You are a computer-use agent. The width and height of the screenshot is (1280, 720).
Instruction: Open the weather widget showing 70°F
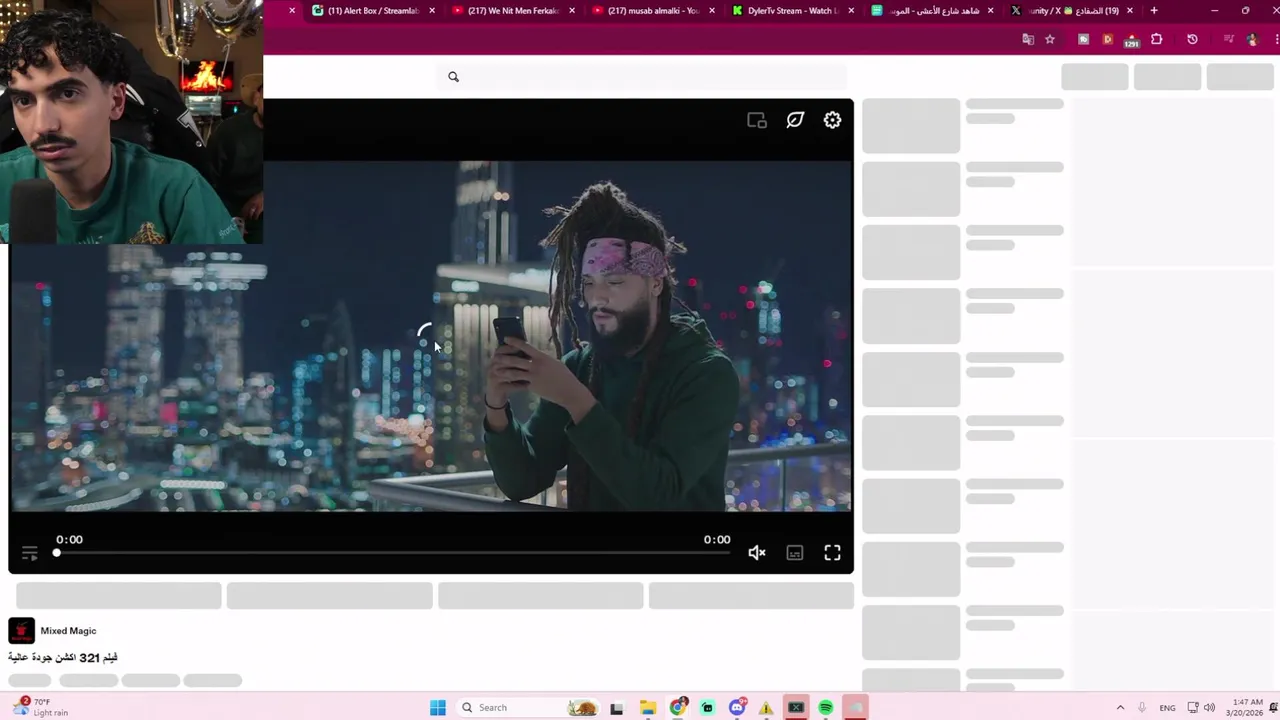click(38, 708)
